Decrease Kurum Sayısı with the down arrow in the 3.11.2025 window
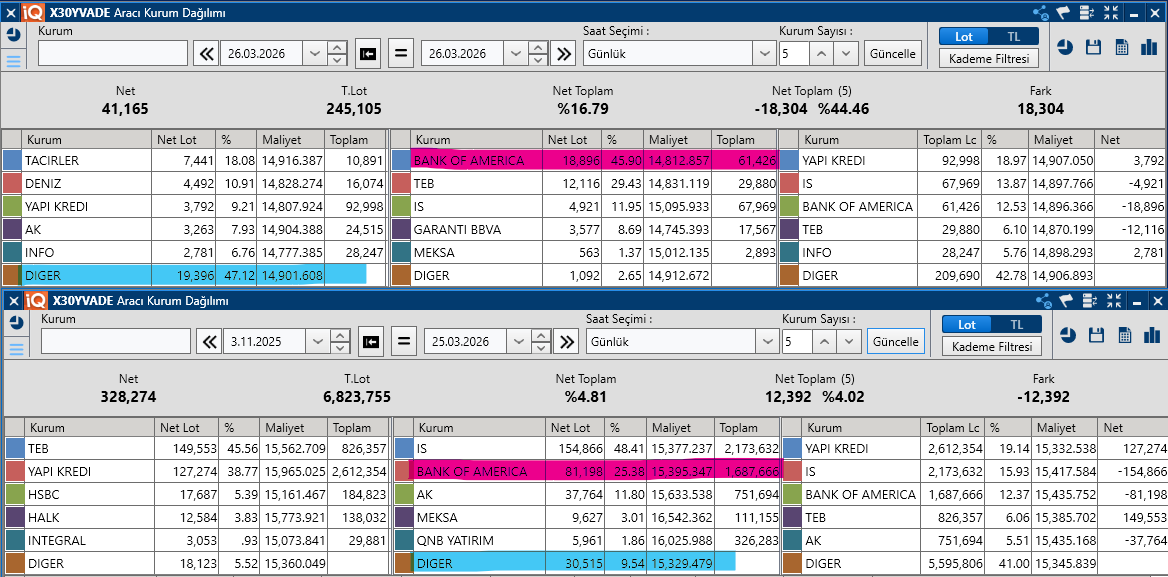The image size is (1168, 577). [849, 342]
